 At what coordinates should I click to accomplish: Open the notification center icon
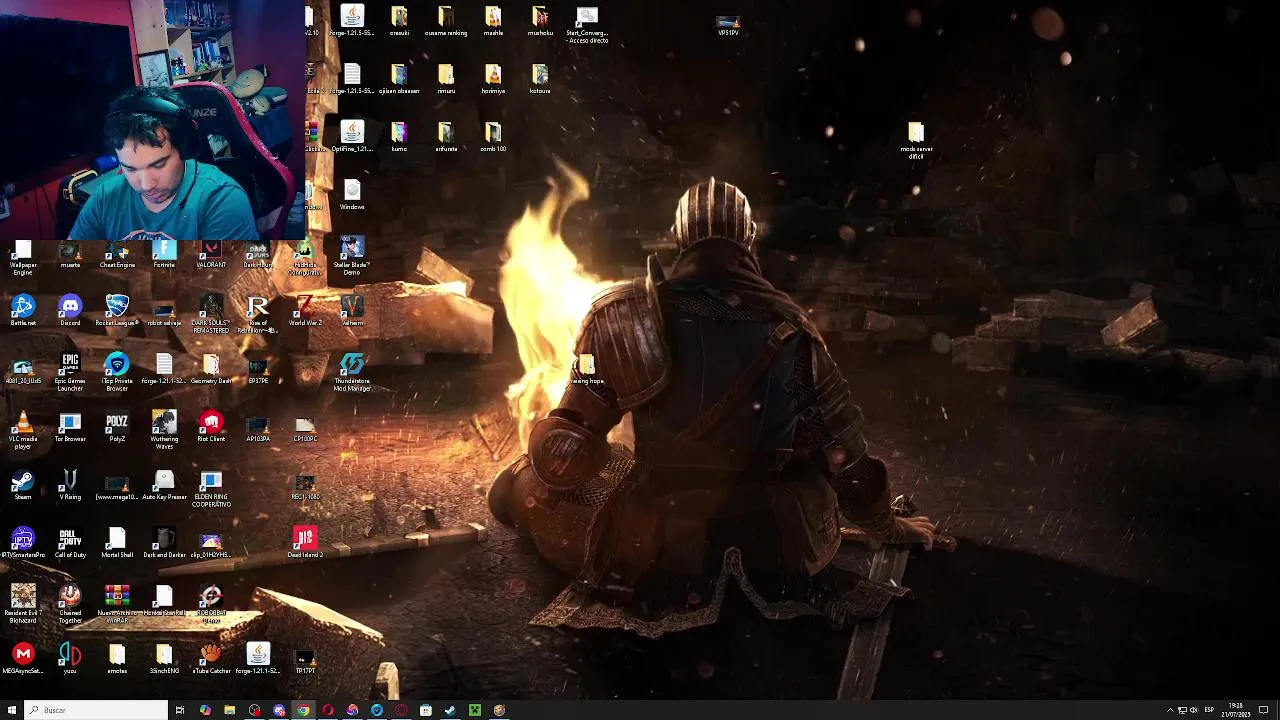click(x=1264, y=710)
